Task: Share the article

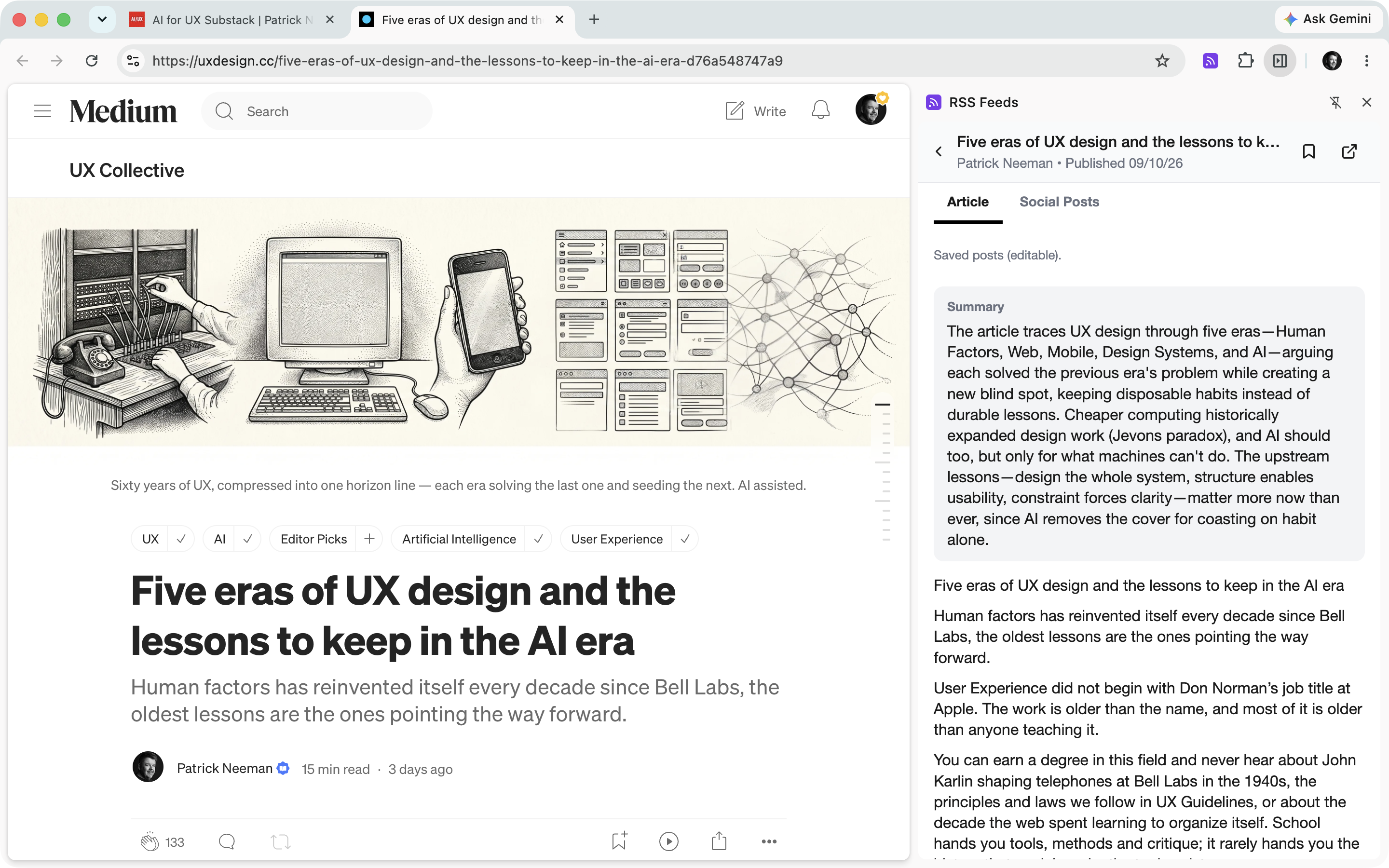Action: point(719,841)
